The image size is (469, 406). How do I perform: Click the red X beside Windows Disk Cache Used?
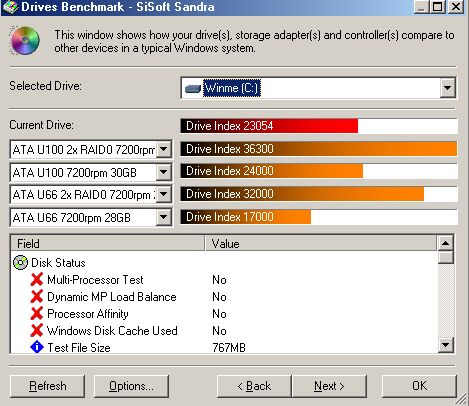point(37,330)
